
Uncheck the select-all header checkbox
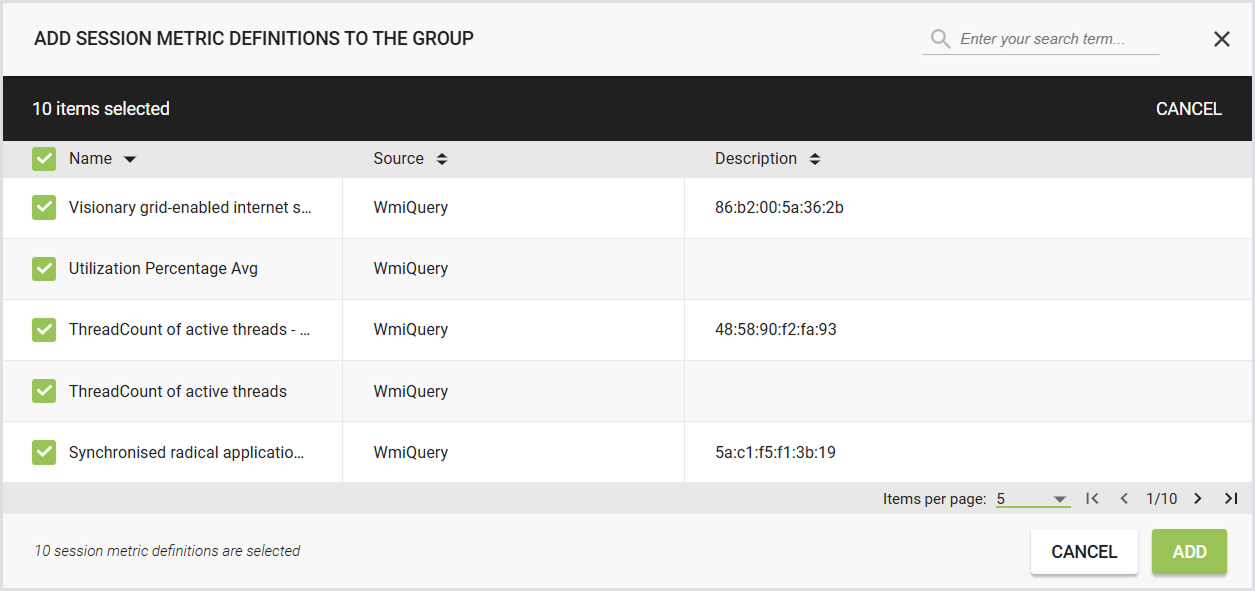44,159
